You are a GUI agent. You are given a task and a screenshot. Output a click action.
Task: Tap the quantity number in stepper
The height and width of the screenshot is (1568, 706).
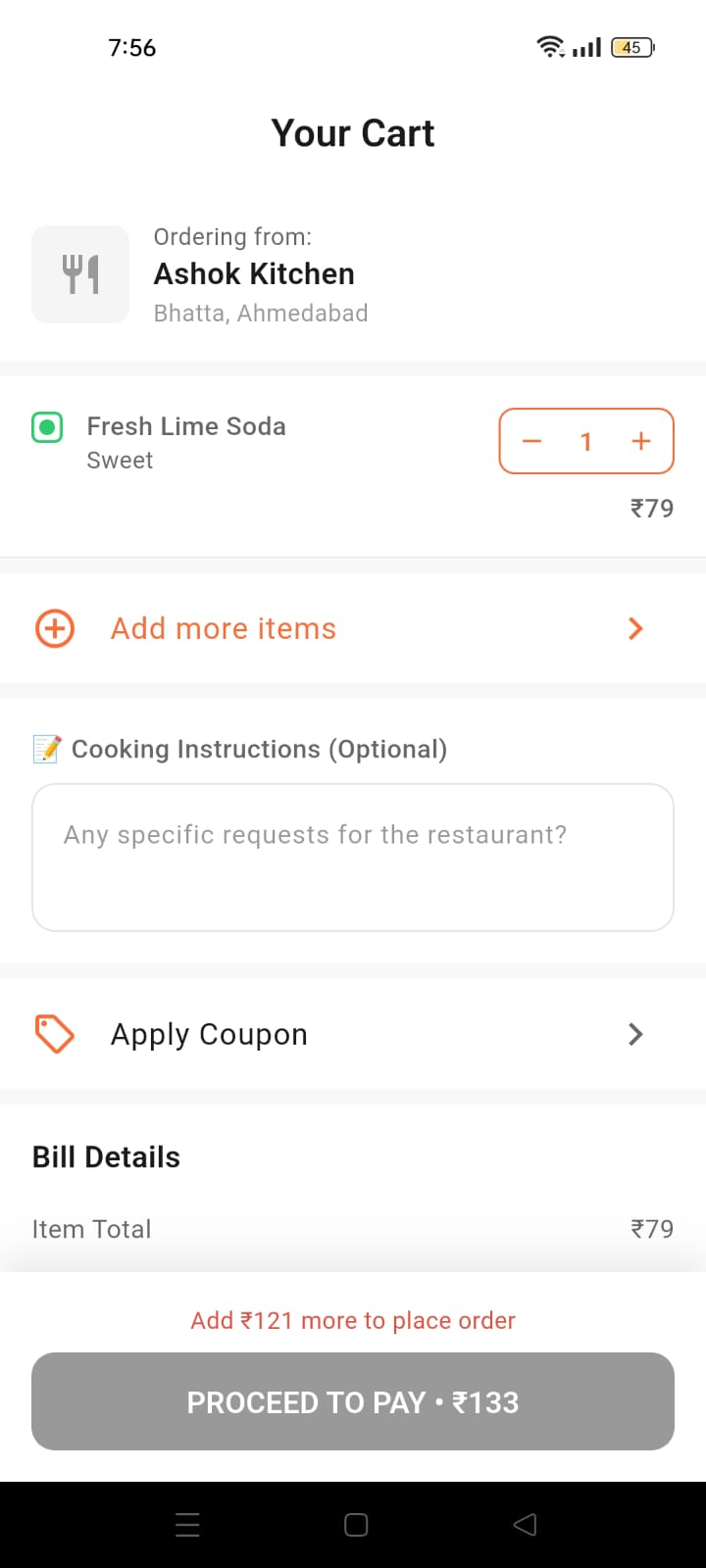tap(586, 442)
